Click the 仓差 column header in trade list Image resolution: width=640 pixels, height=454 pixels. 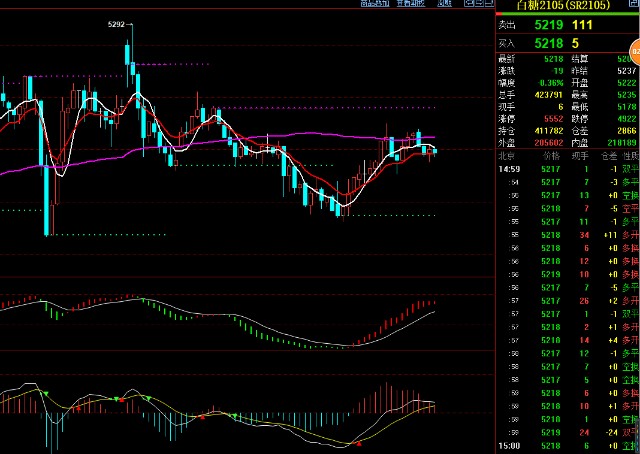click(x=606, y=157)
